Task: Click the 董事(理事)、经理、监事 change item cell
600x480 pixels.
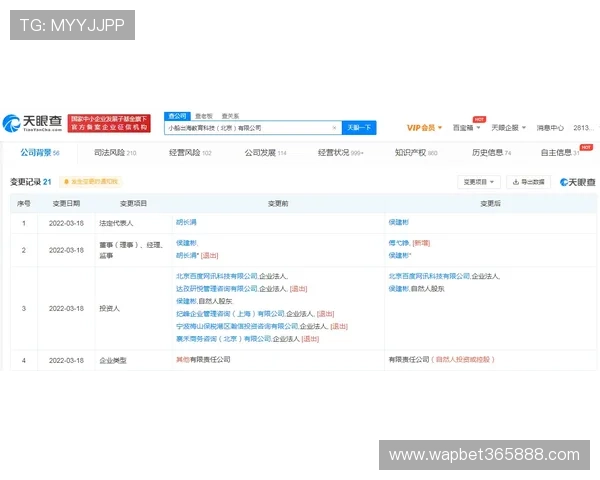Action: point(131,250)
